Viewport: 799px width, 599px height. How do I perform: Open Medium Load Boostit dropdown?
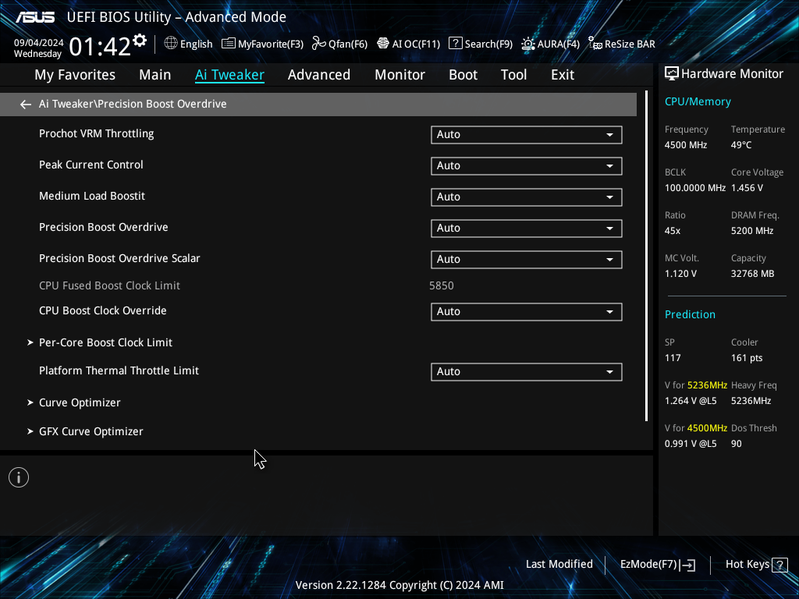click(526, 197)
